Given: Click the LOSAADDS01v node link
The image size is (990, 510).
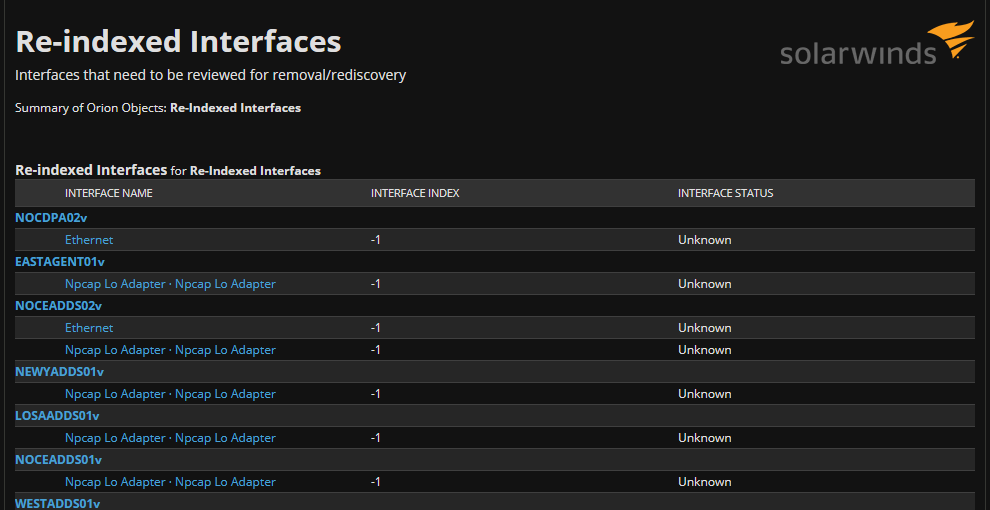Looking at the screenshot, I should tap(58, 415).
